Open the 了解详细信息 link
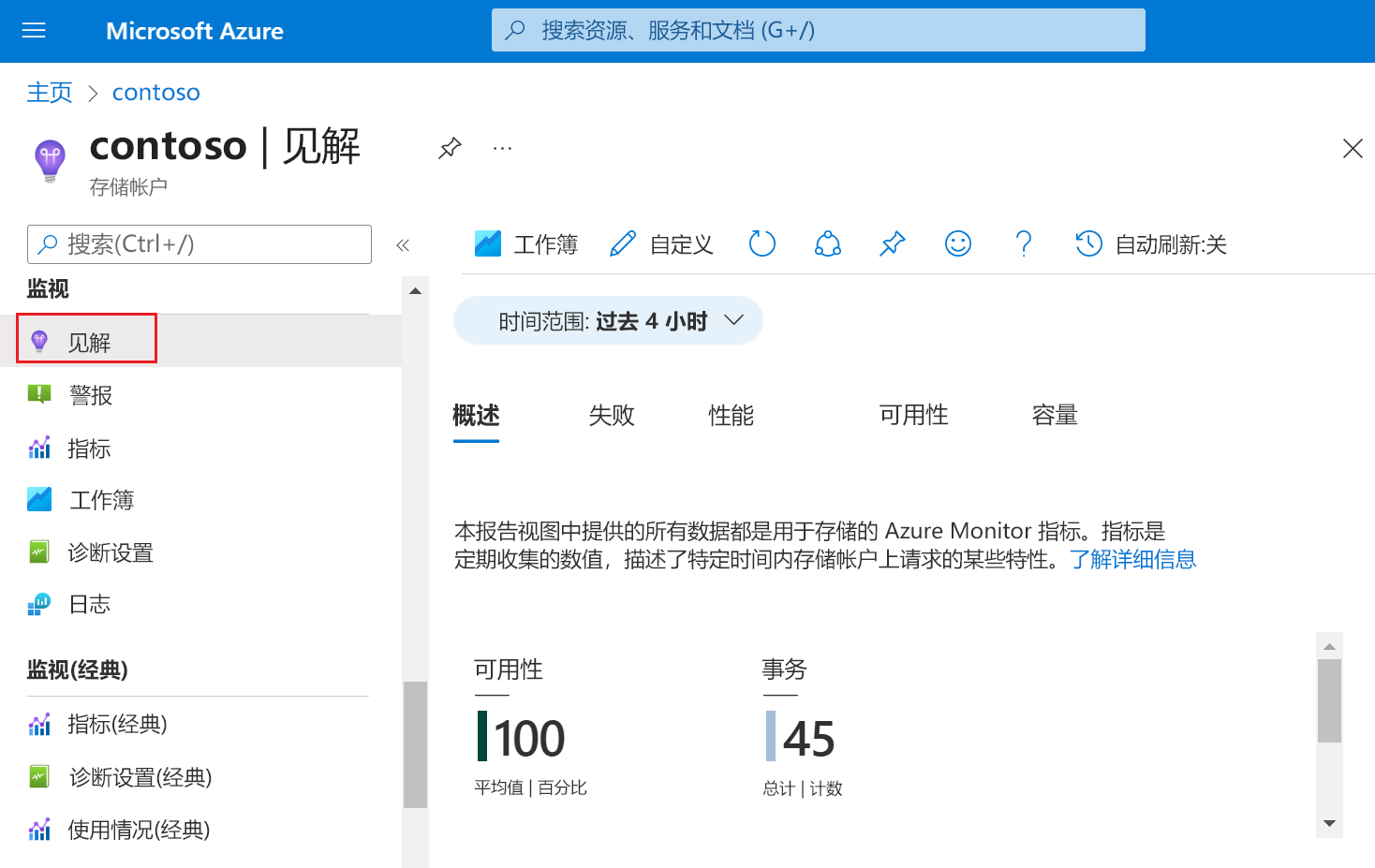 [1132, 560]
